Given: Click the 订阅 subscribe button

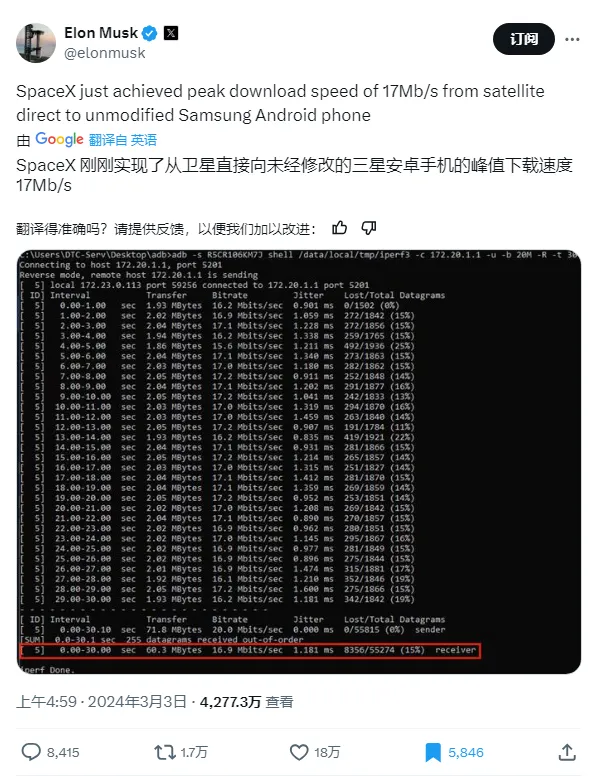Looking at the screenshot, I should [x=524, y=39].
